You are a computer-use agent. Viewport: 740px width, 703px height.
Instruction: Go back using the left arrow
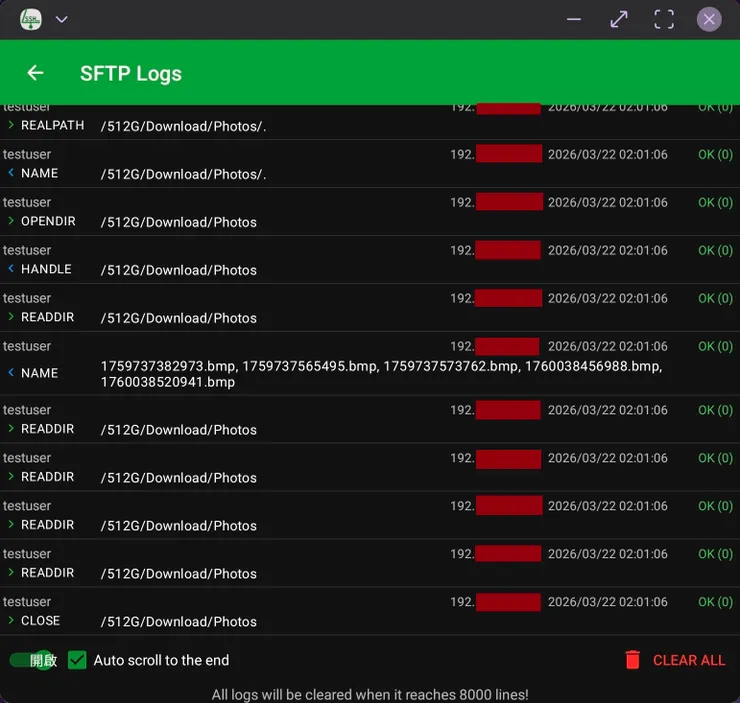pyautogui.click(x=35, y=73)
